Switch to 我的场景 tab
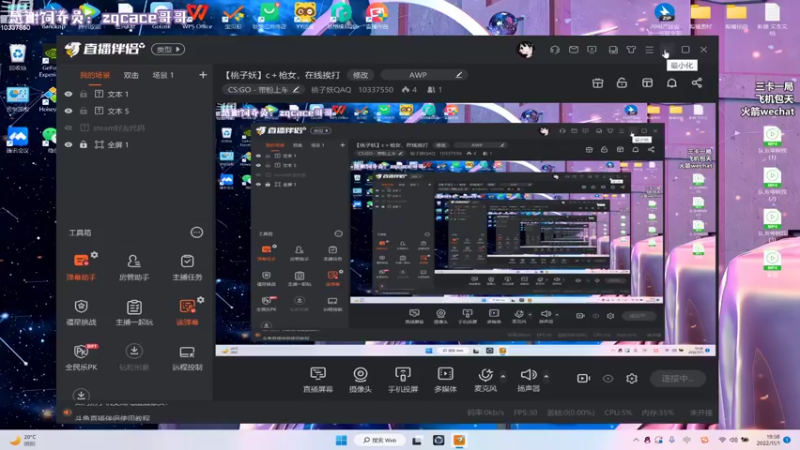The height and width of the screenshot is (450, 800). 95,76
